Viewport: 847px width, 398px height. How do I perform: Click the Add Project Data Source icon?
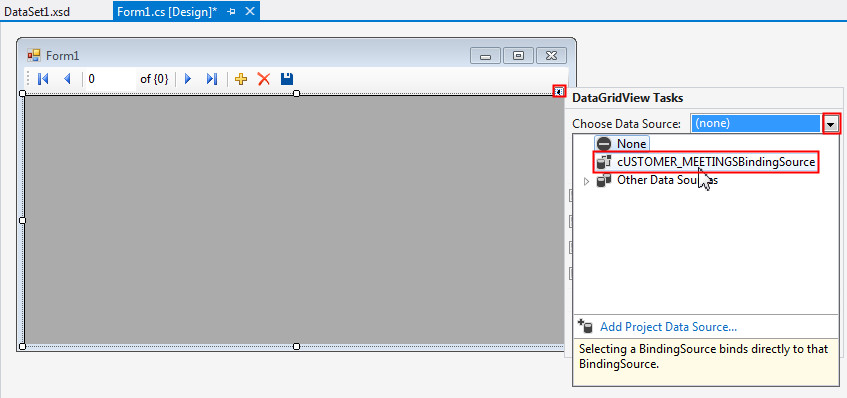(x=586, y=326)
